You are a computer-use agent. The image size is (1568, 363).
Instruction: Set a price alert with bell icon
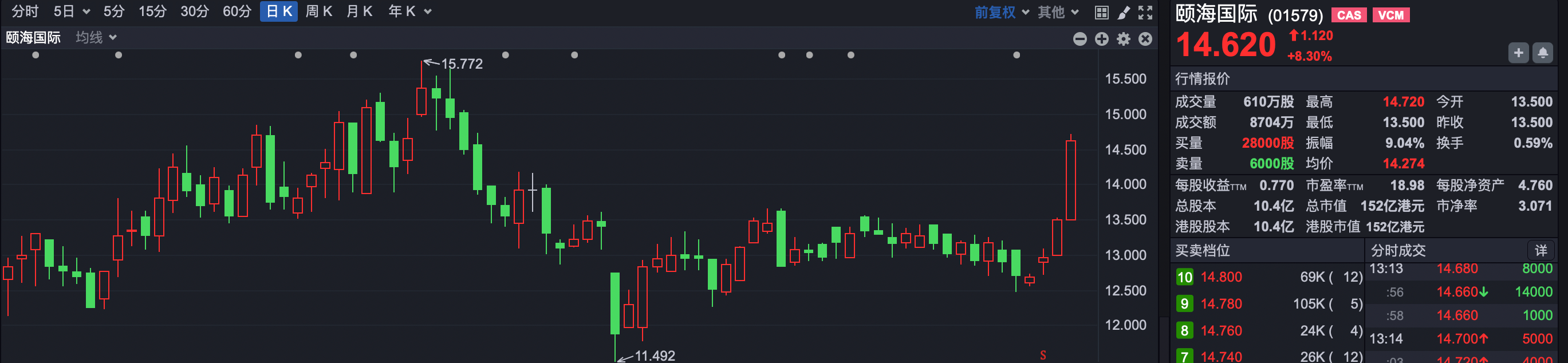point(1542,53)
